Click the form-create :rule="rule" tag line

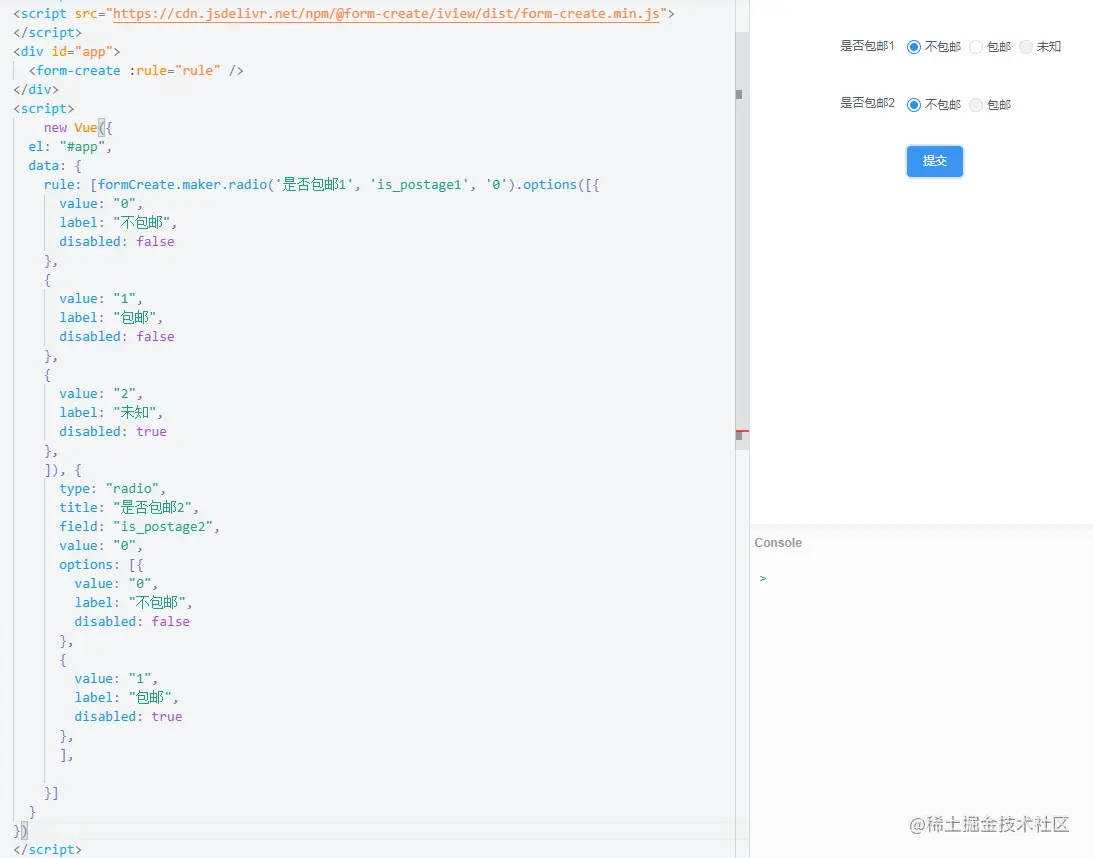coord(136,70)
